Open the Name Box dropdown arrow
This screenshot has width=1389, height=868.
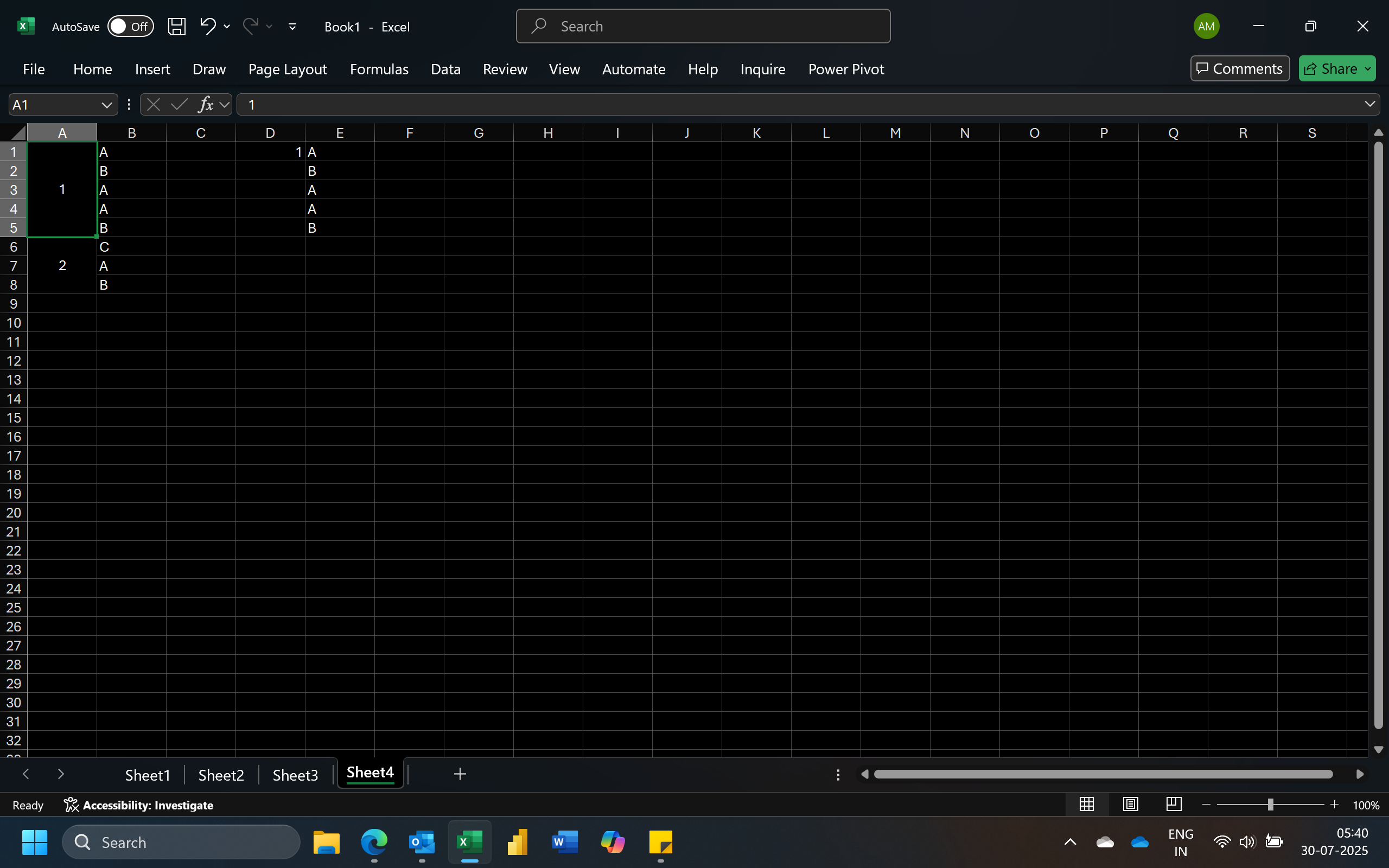(x=106, y=105)
